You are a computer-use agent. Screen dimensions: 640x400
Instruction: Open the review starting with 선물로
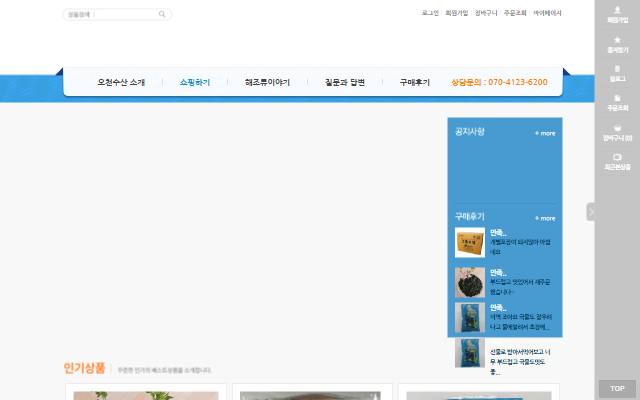click(520, 362)
